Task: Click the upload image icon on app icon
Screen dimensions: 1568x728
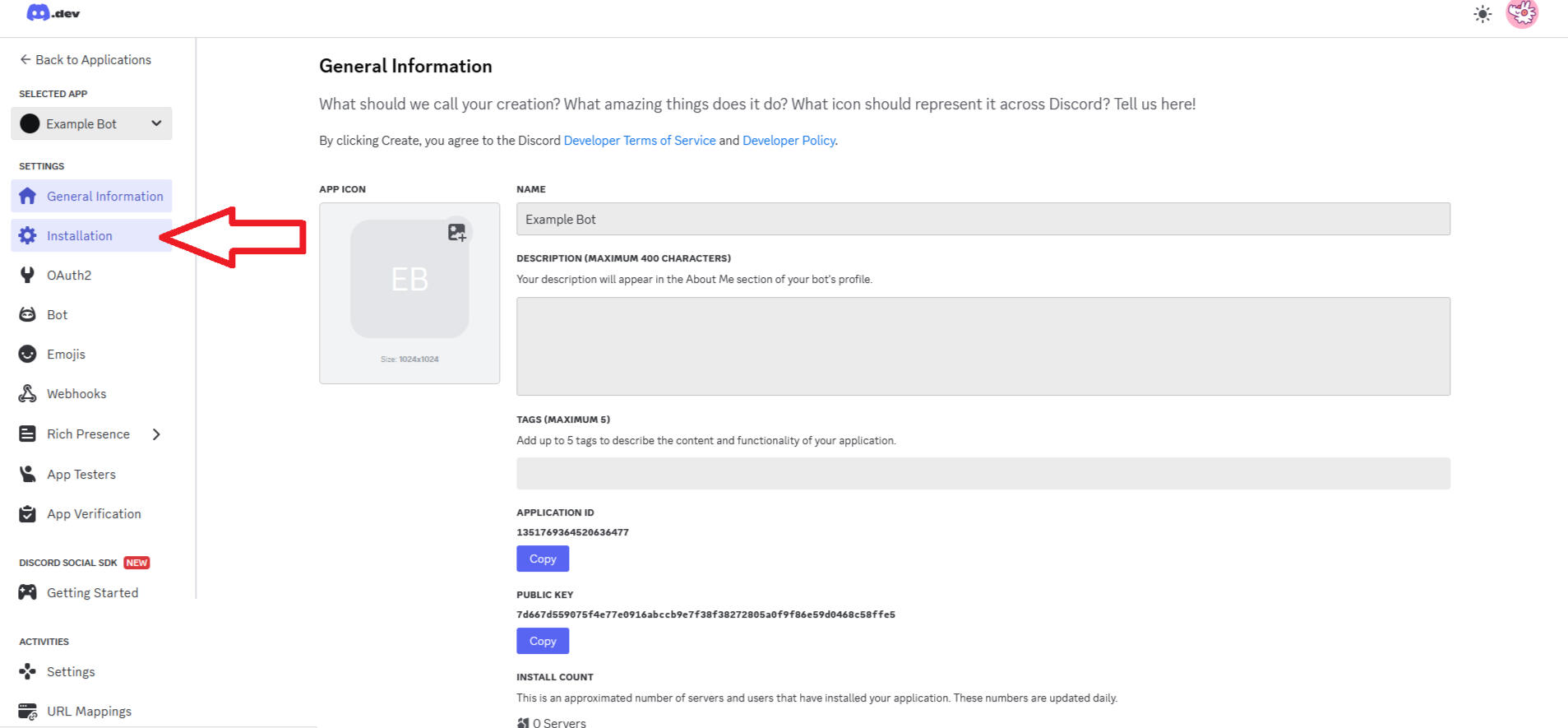Action: coord(457,233)
